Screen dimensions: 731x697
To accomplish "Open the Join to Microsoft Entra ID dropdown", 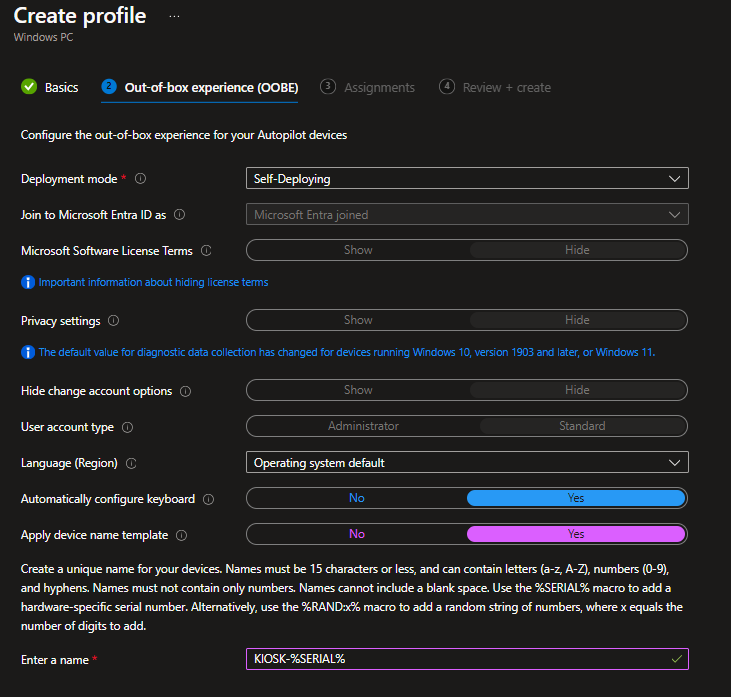I will 467,215.
